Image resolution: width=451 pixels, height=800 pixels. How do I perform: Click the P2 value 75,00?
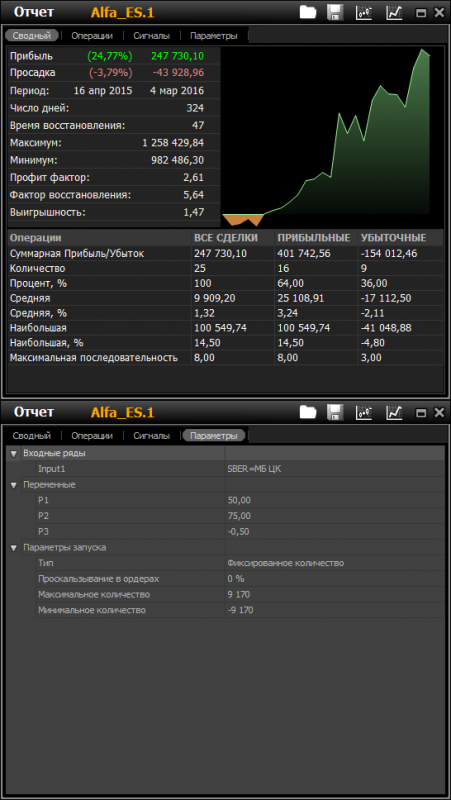[239, 516]
